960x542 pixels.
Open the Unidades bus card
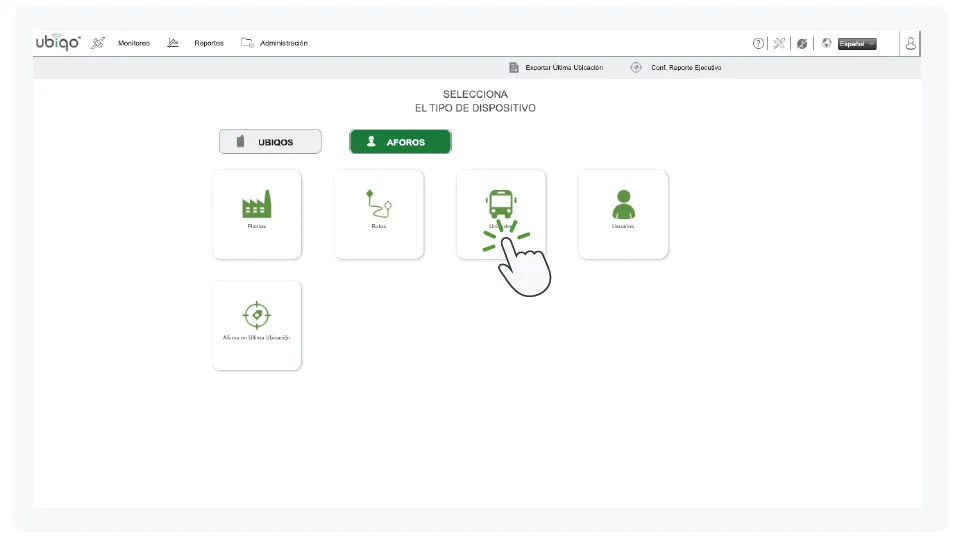click(x=501, y=214)
